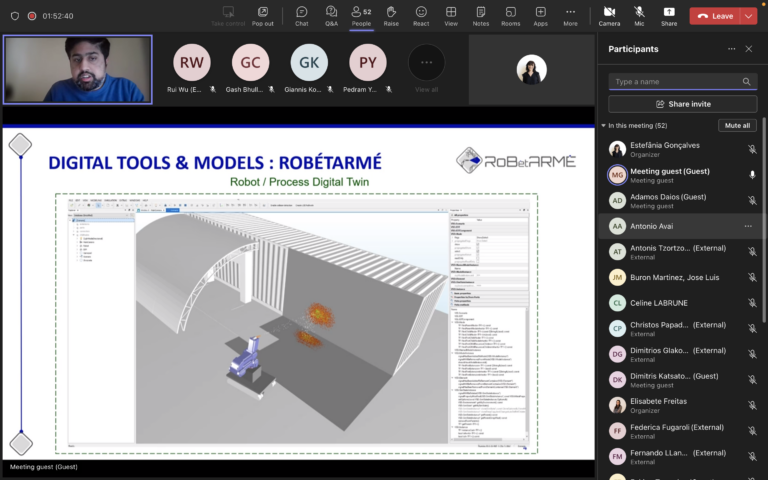The image size is (768, 480).
Task: Toggle Christos Papad mic icon
Action: tap(752, 329)
